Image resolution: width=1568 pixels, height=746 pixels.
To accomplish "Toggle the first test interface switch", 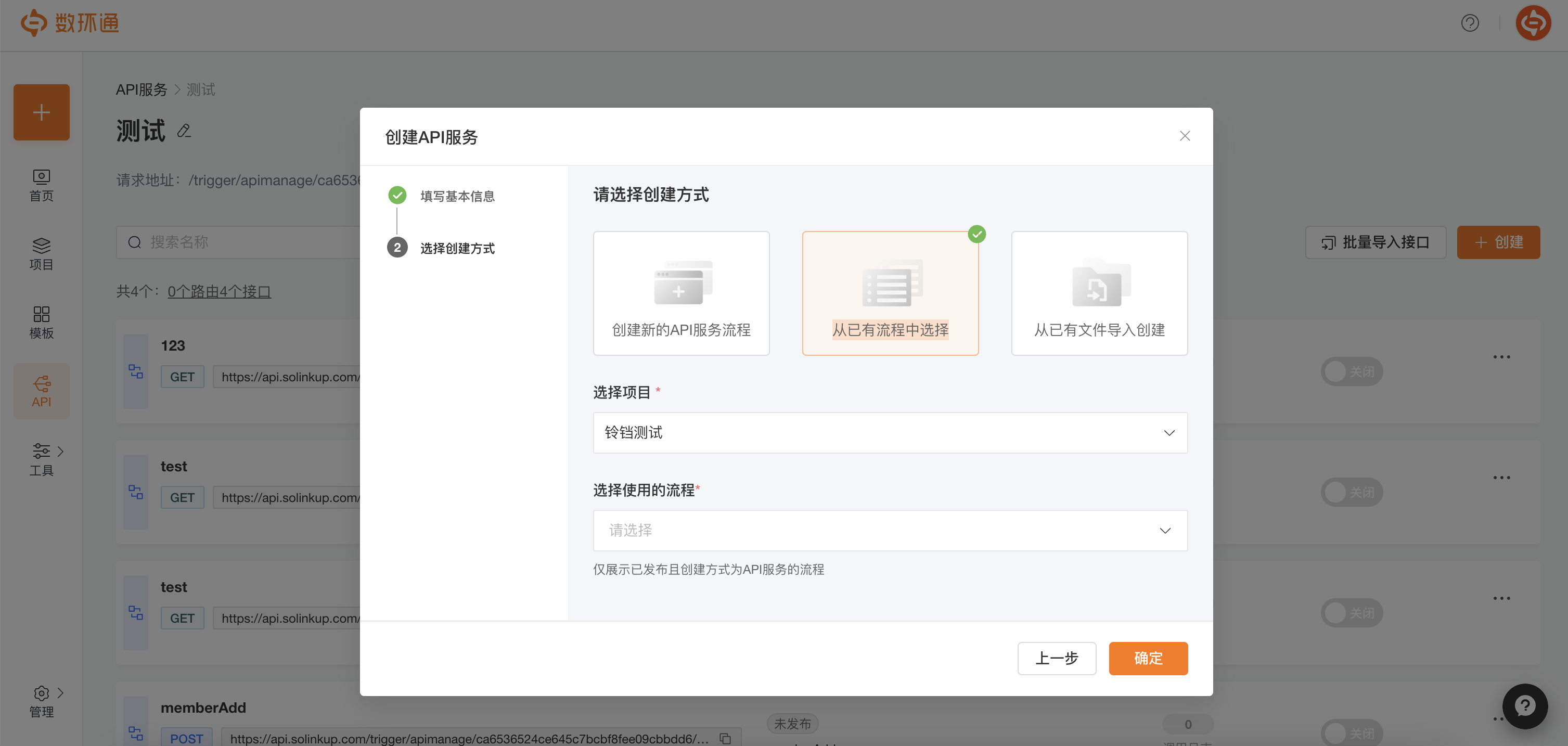I will point(1351,492).
